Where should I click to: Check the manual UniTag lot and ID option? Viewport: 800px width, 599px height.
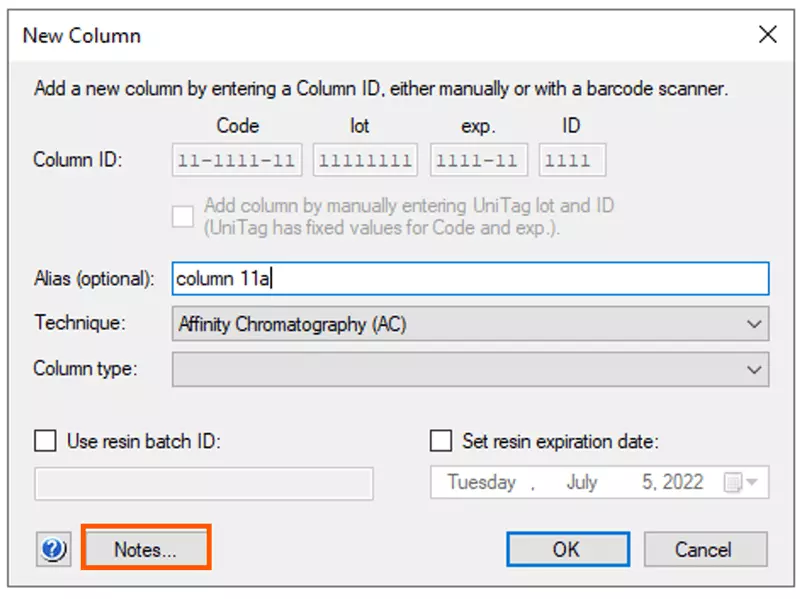coord(183,216)
